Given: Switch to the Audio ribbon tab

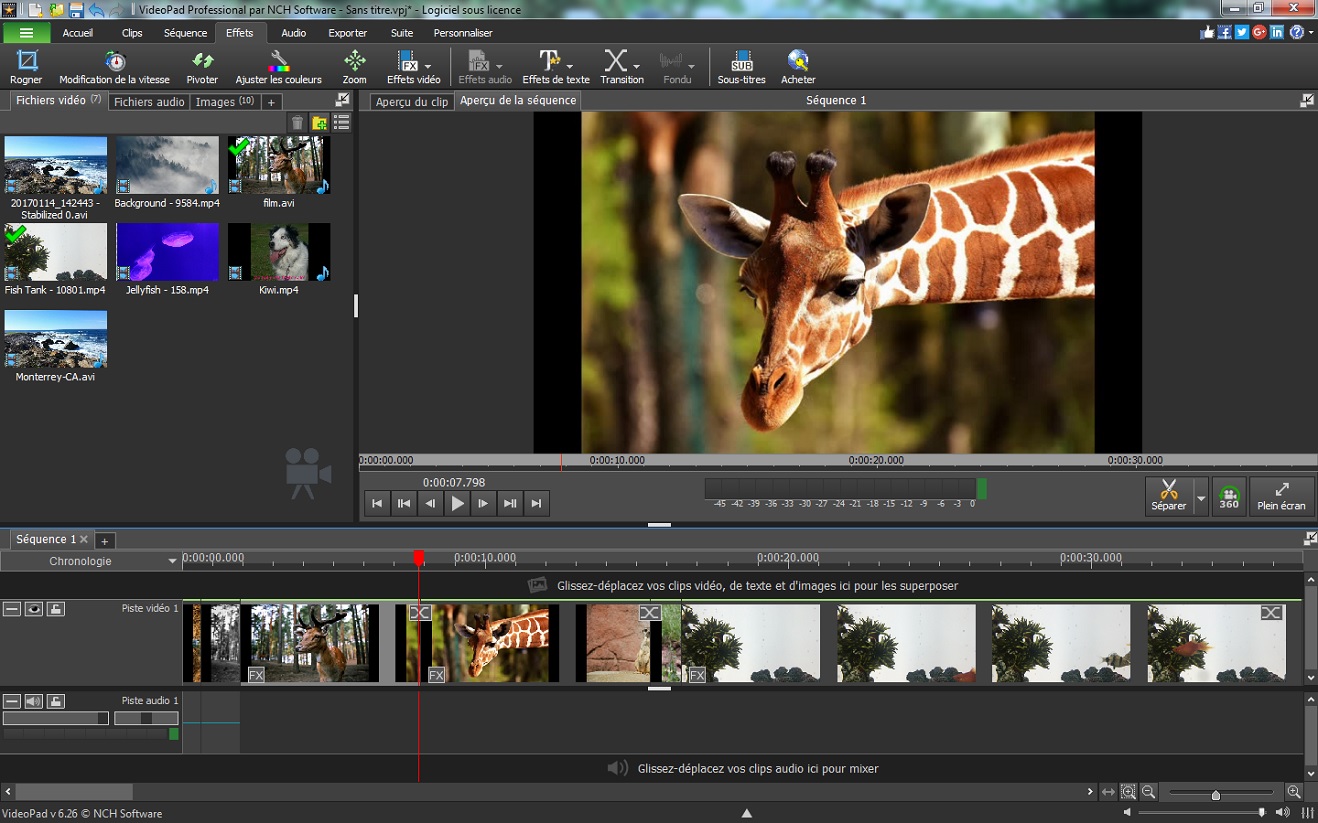Looking at the screenshot, I should (x=293, y=33).
